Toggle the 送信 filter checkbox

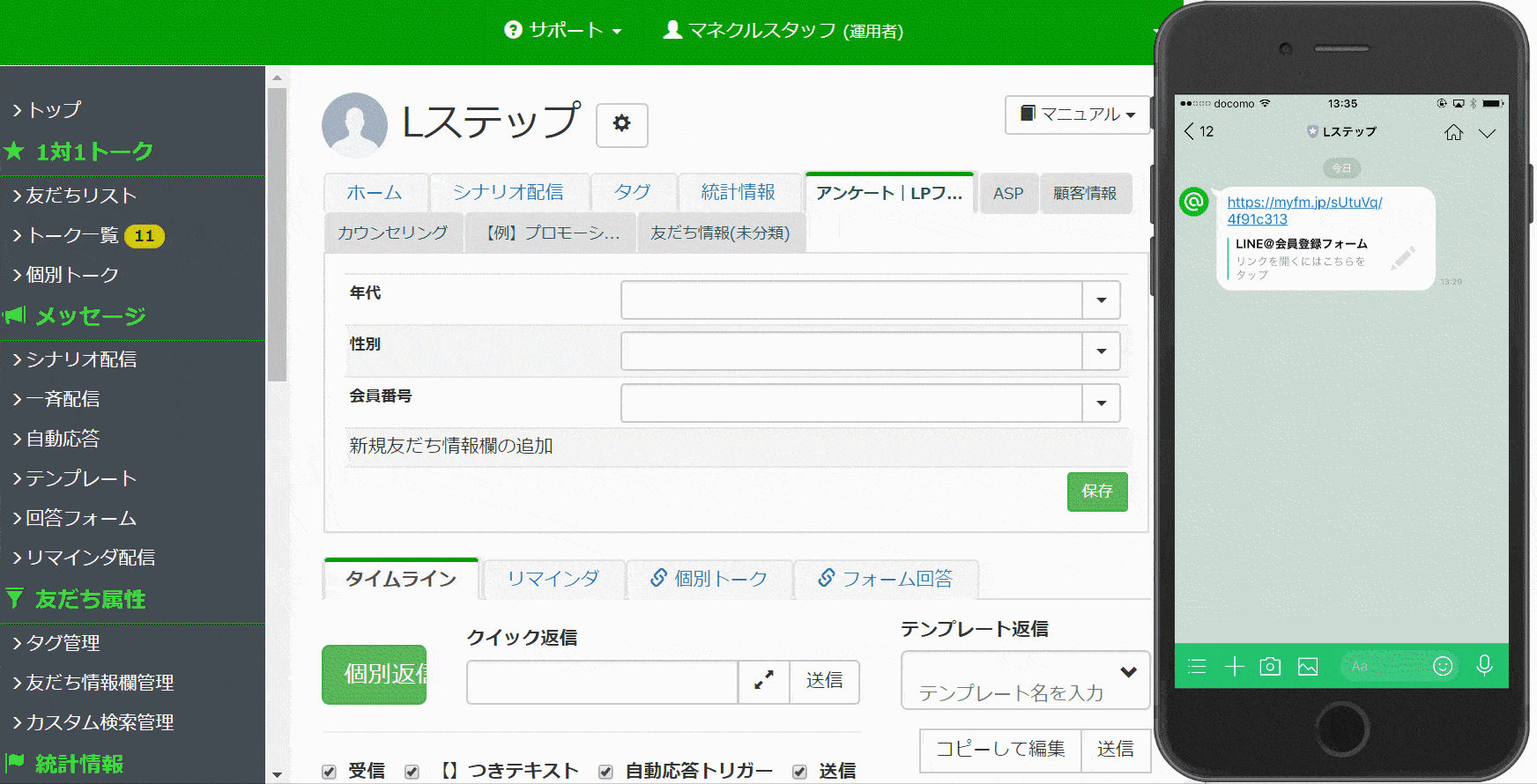[x=799, y=772]
